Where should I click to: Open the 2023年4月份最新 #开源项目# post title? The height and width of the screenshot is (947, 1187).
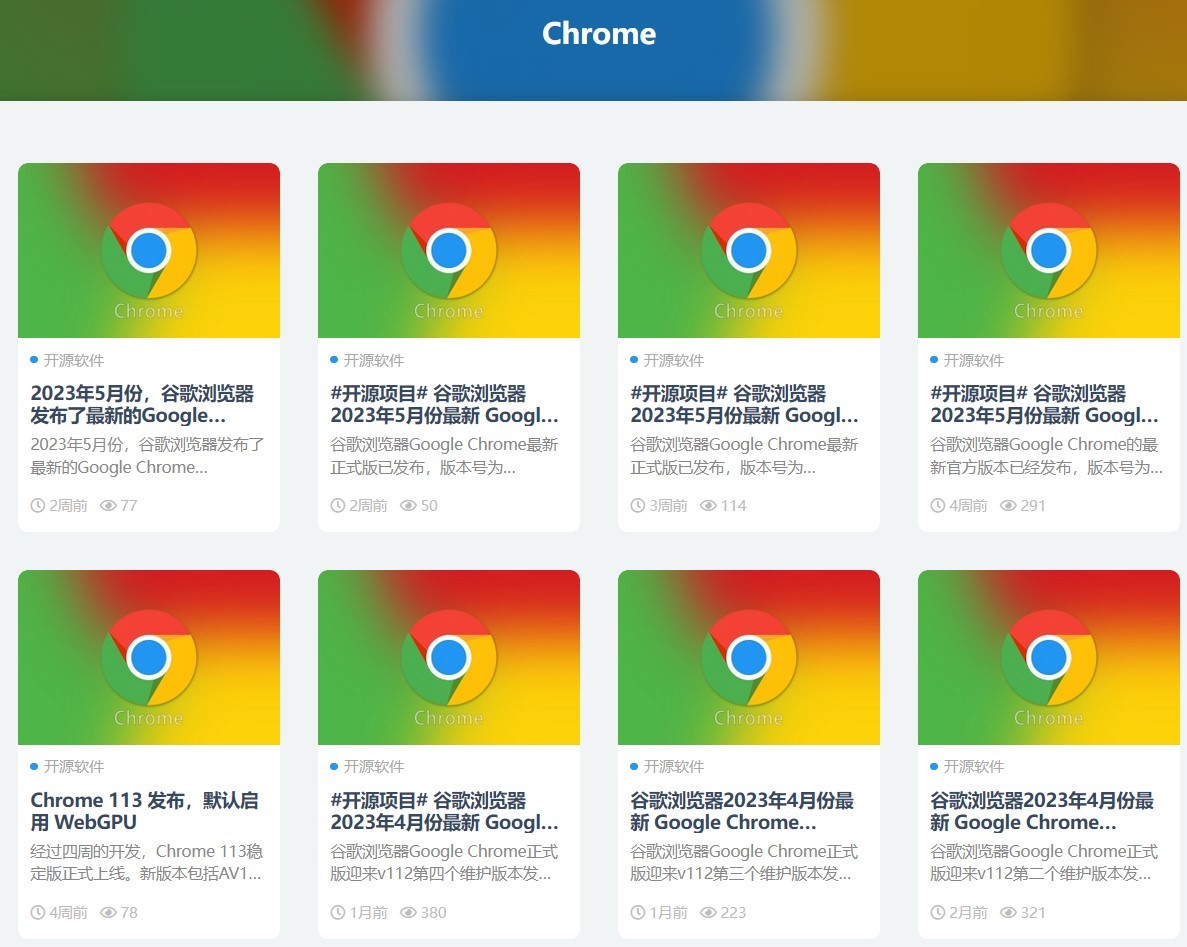tap(444, 811)
